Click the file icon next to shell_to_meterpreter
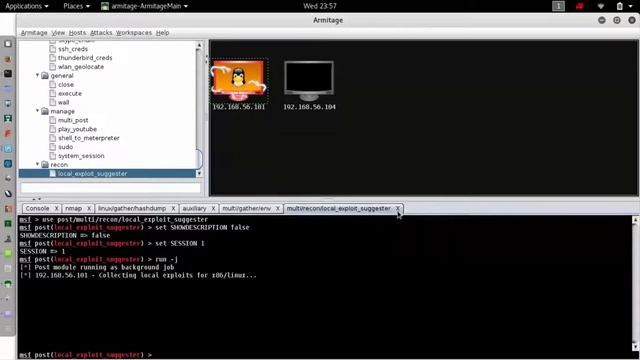This screenshot has width=640, height=360. pyautogui.click(x=52, y=138)
